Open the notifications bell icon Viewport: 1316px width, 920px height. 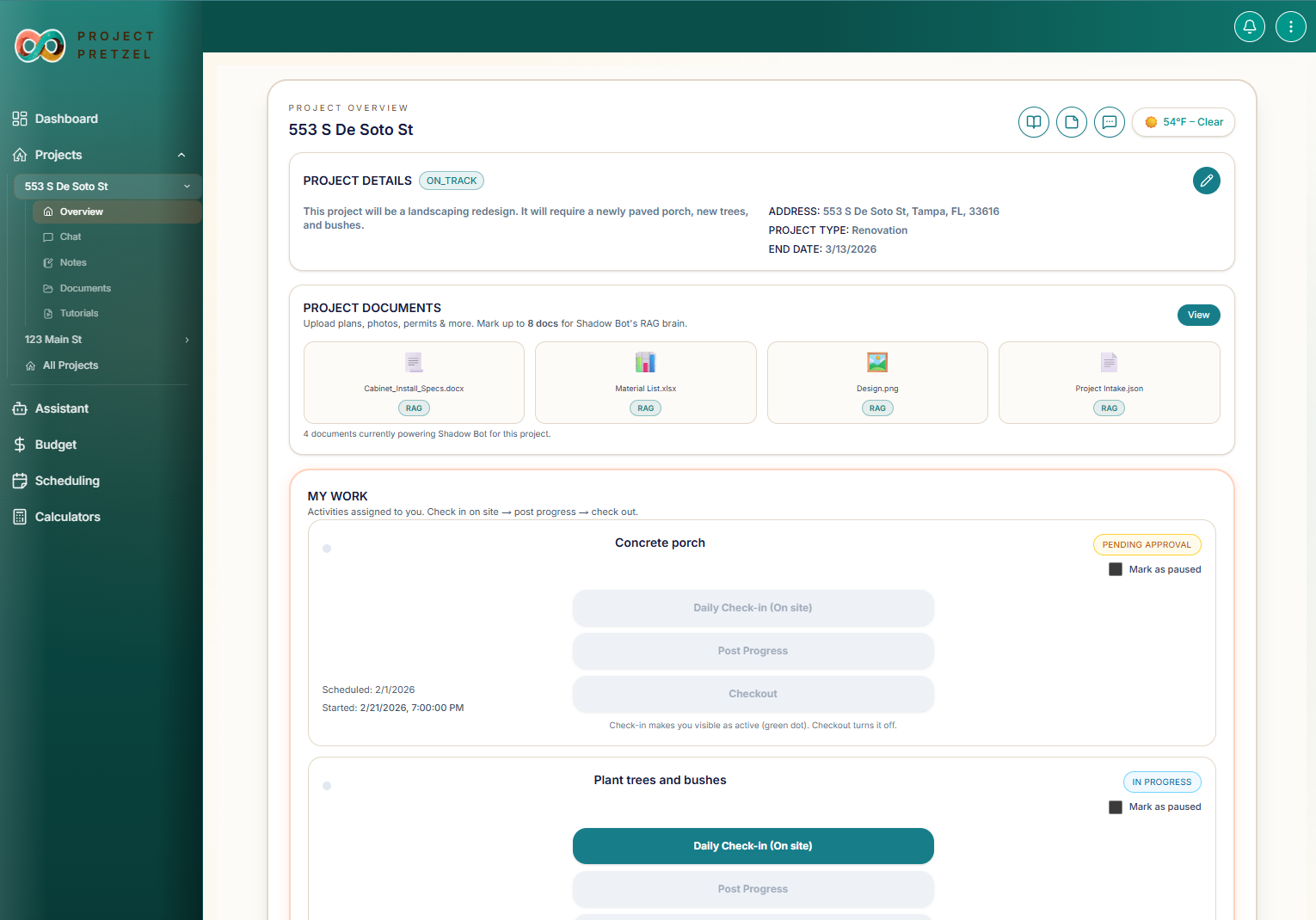click(1249, 26)
